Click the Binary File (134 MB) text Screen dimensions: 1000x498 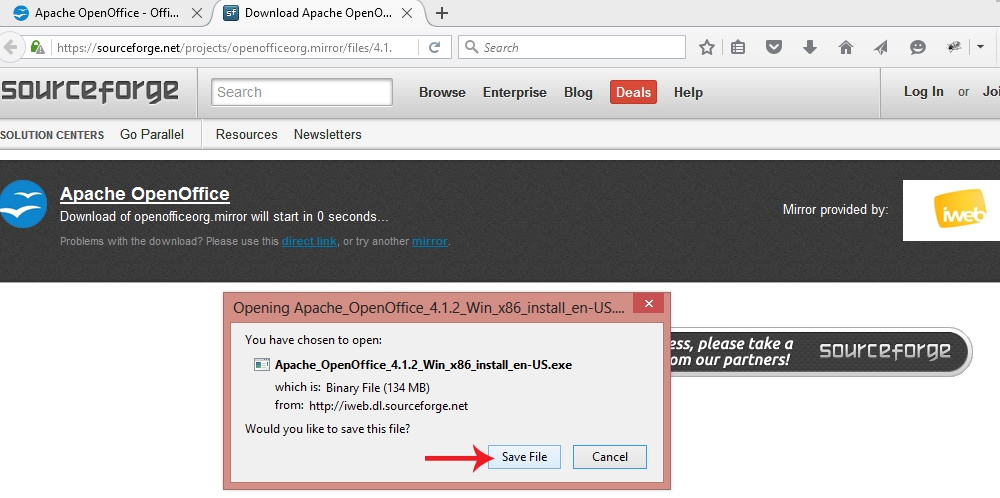coord(378,388)
